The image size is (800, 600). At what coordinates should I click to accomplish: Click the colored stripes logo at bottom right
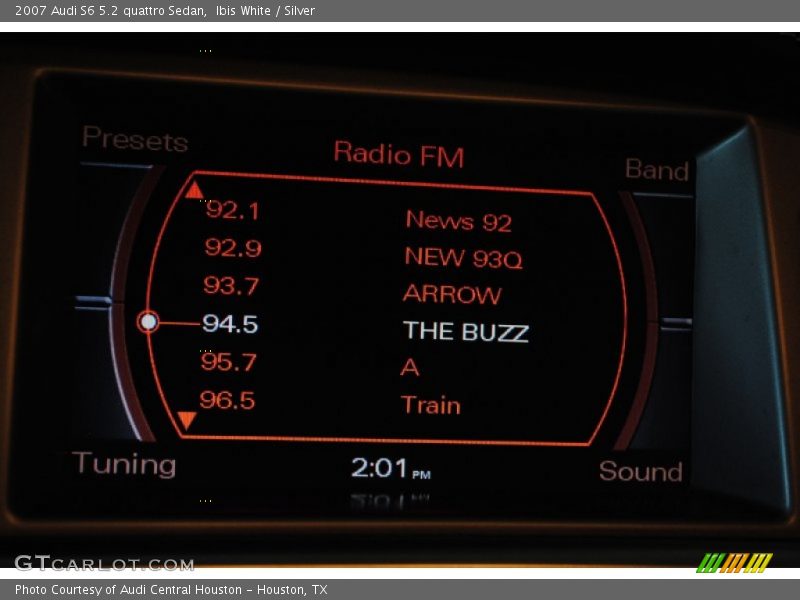[734, 562]
